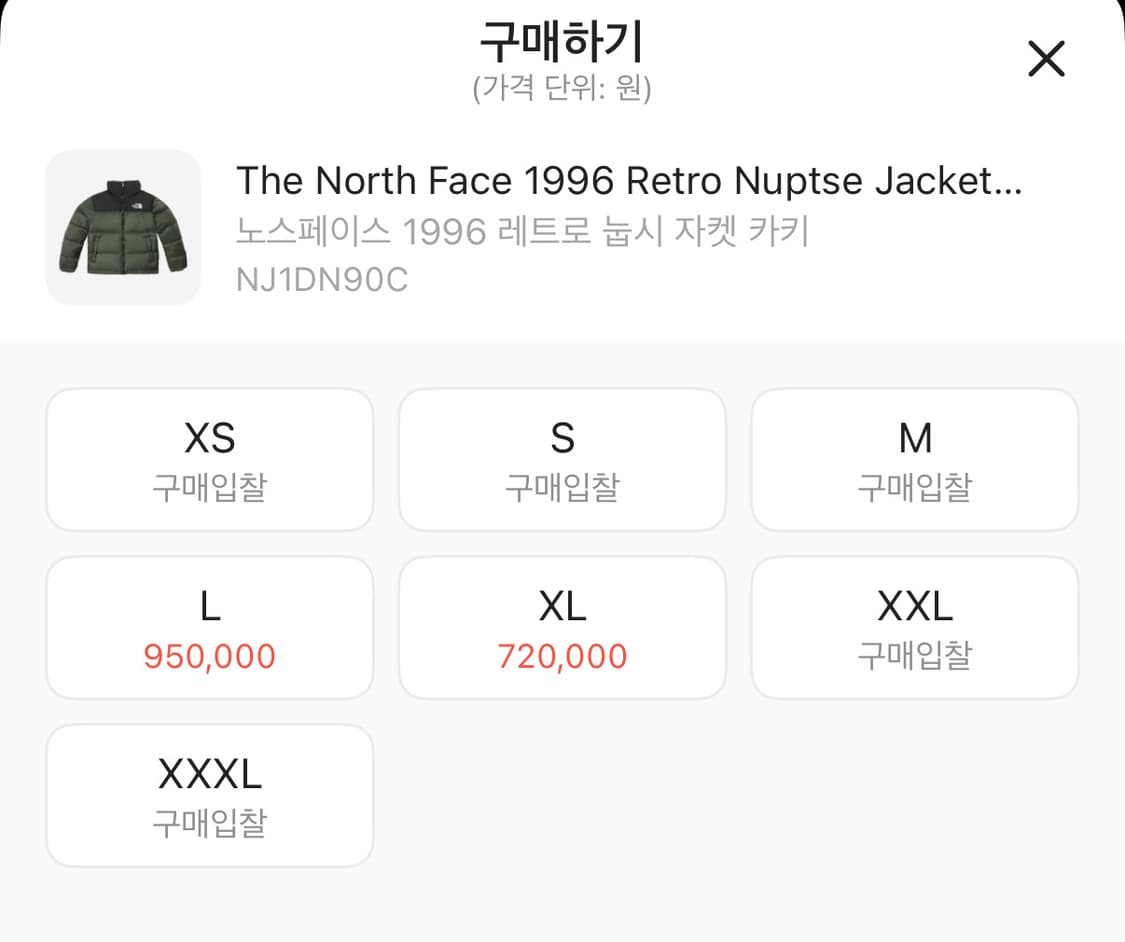Select size XS purchase bid option
Viewport: 1125px width, 942px height.
click(x=209, y=460)
